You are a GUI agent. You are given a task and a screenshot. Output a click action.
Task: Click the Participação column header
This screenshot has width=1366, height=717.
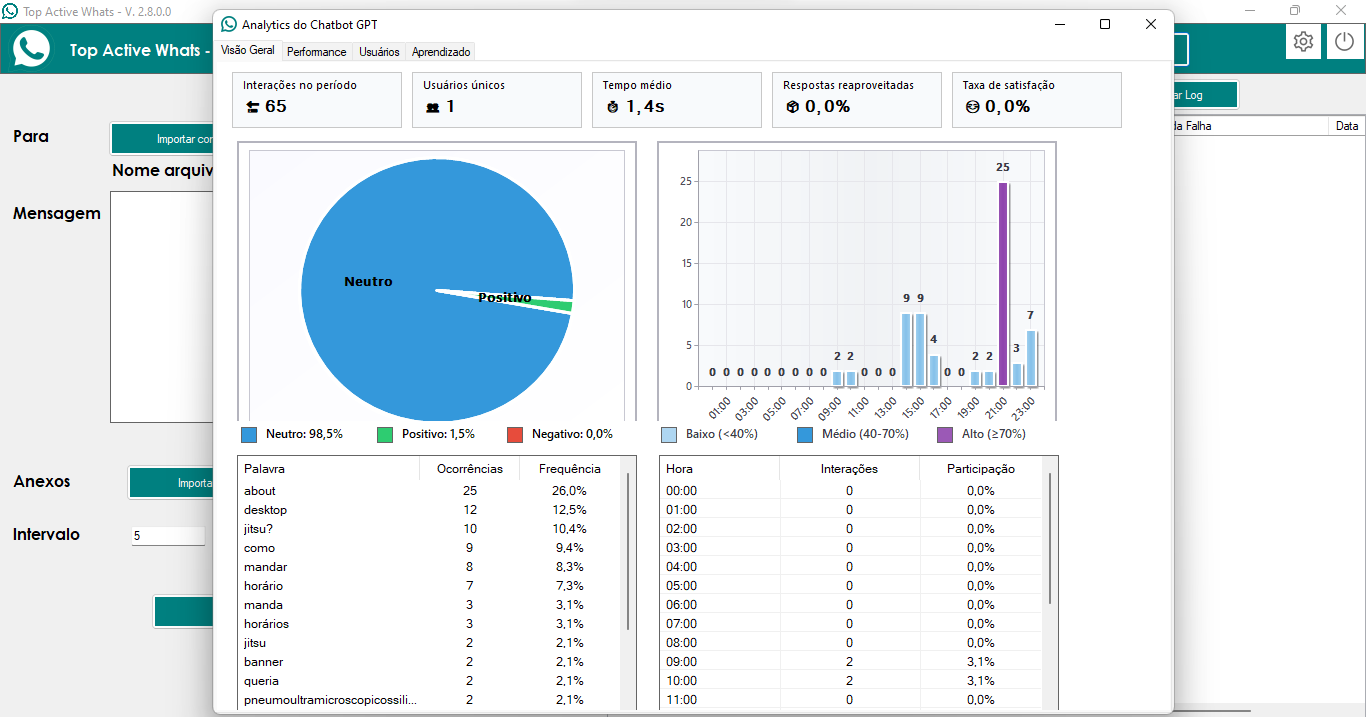click(980, 468)
